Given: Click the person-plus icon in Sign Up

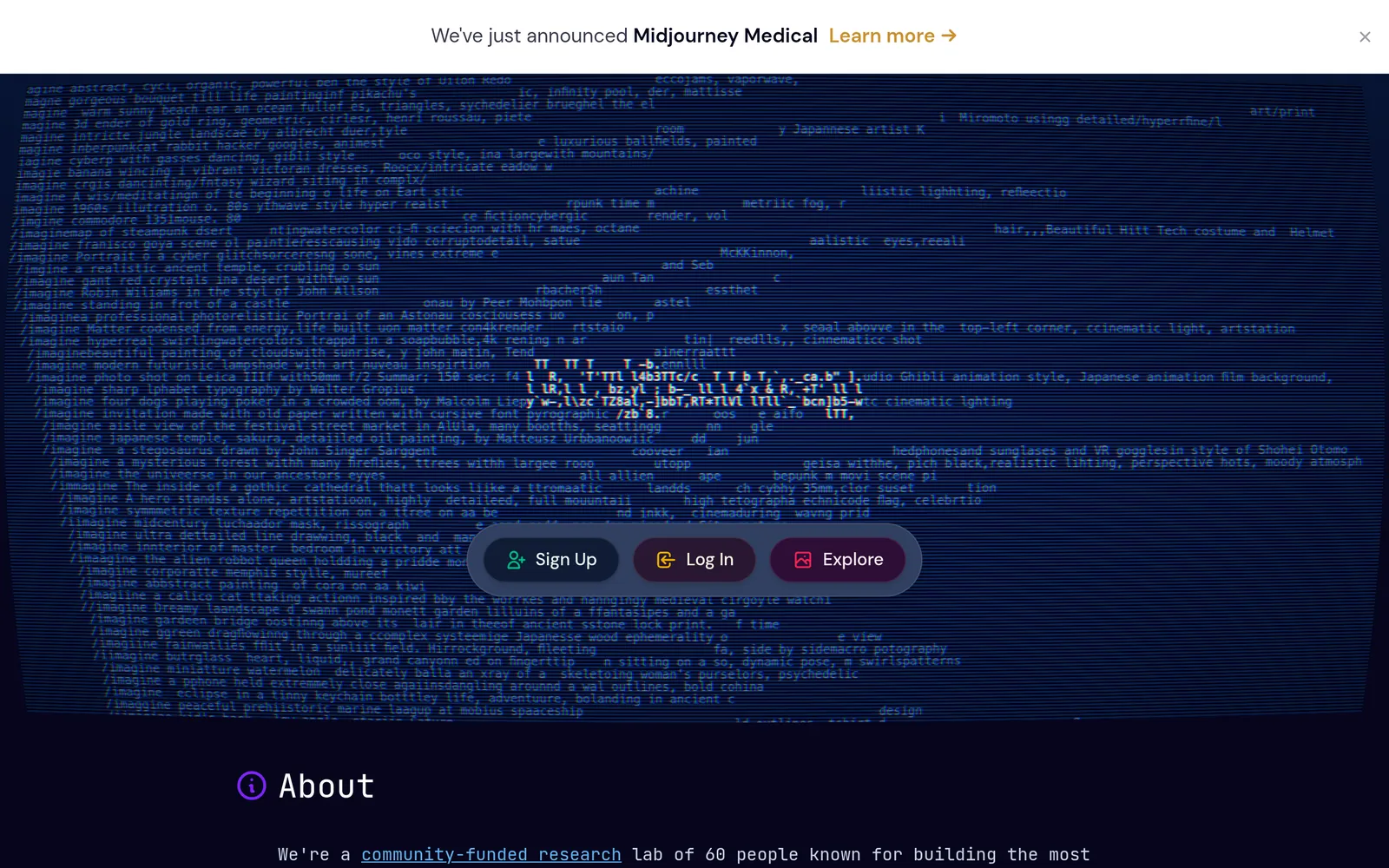Looking at the screenshot, I should (517, 560).
